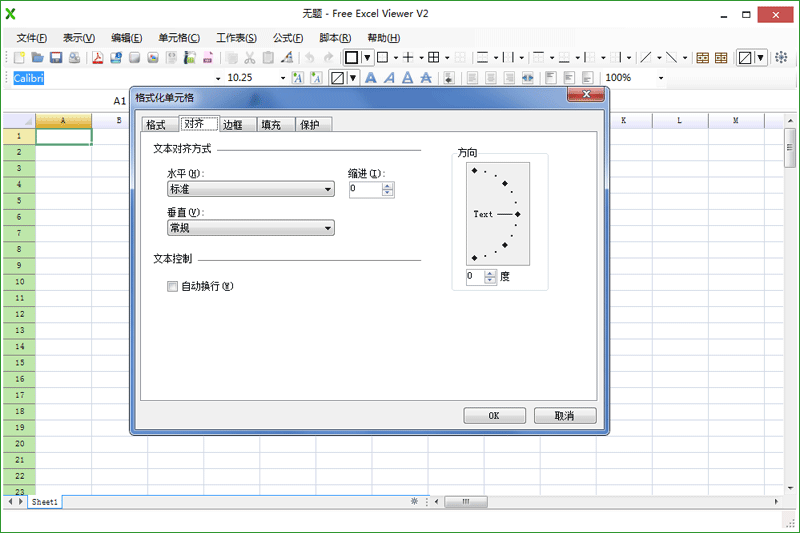Click the Underline A icon
This screenshot has height=533, width=800.
coord(408,78)
